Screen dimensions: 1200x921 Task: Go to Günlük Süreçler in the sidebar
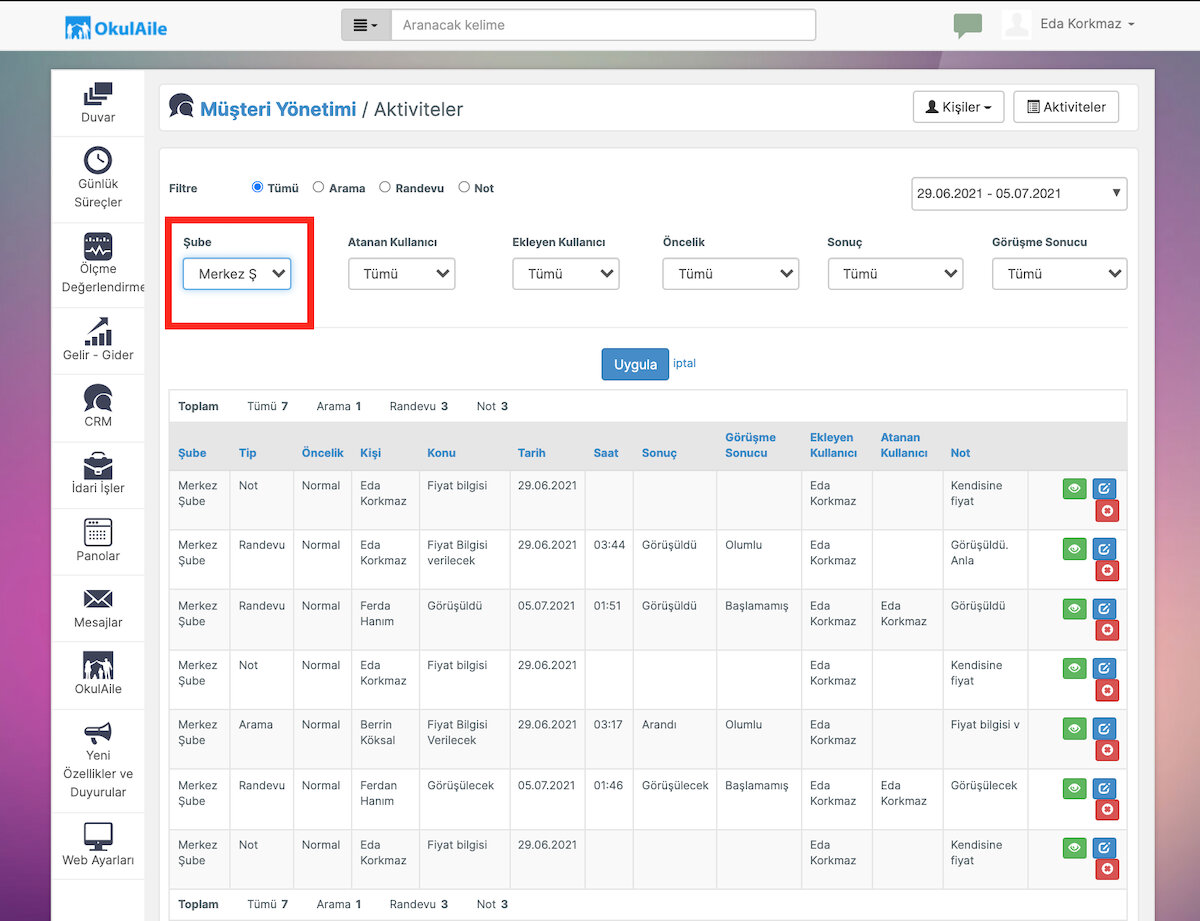coord(98,178)
